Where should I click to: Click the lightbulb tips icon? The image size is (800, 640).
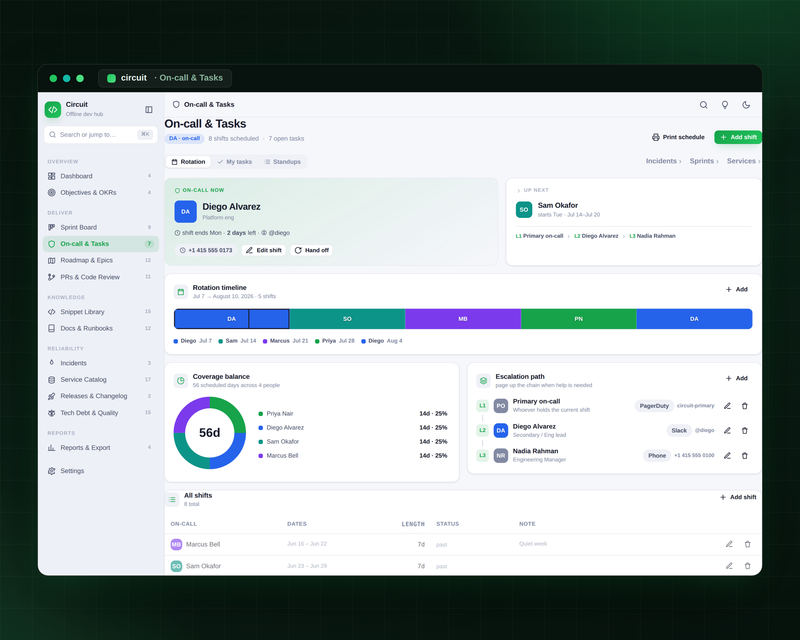click(724, 105)
